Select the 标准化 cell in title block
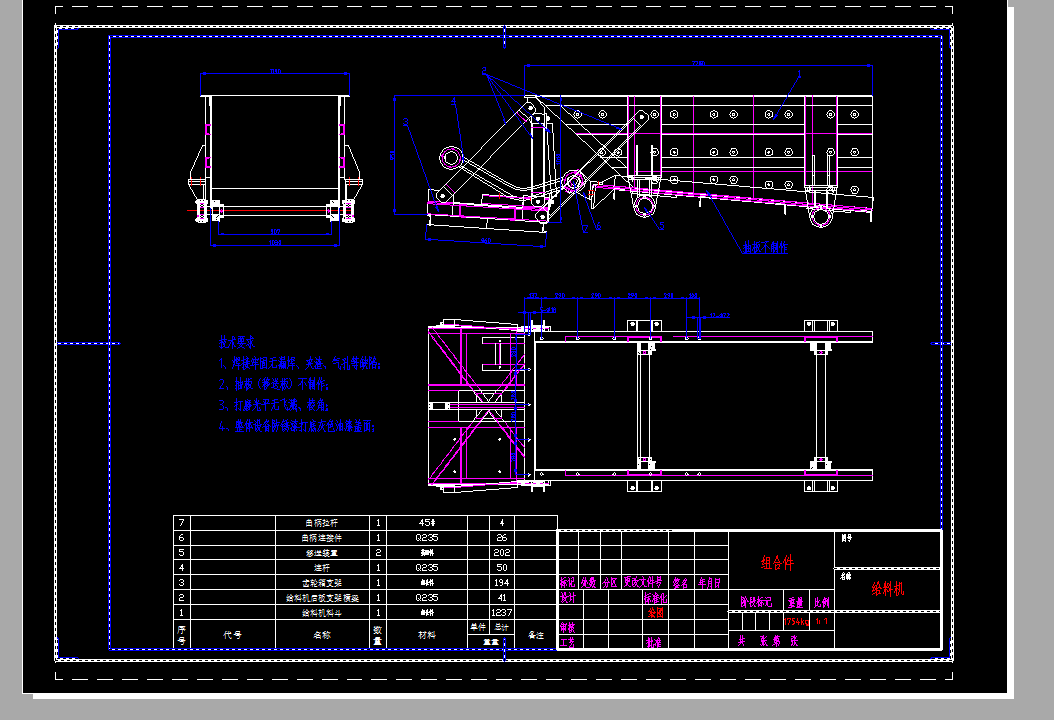1054x720 pixels. pos(655,597)
